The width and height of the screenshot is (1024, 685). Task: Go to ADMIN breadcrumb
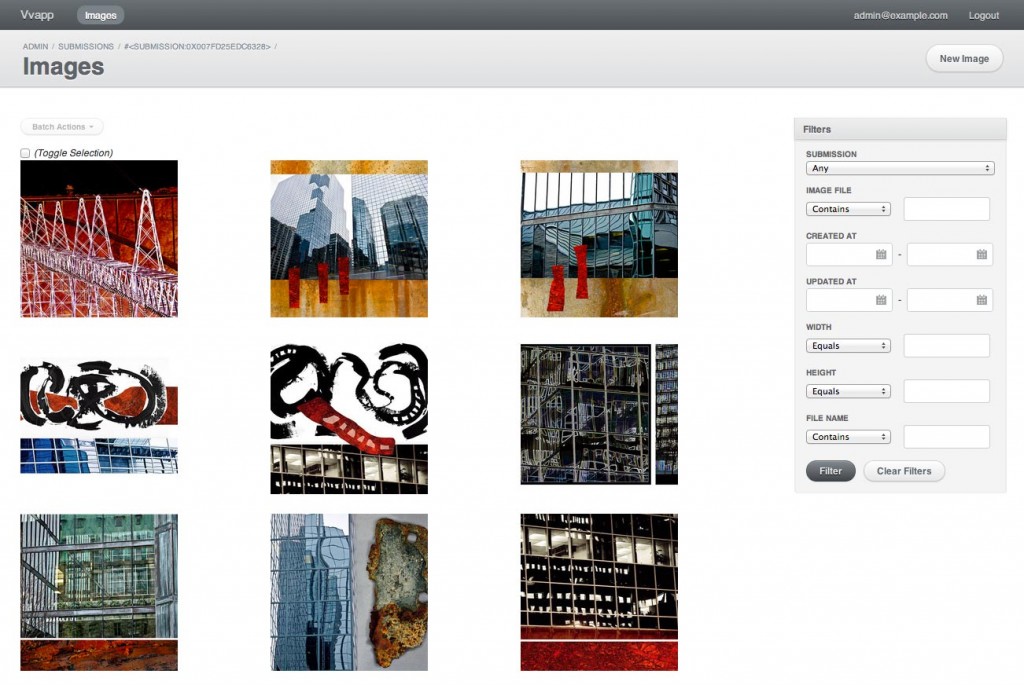pos(35,46)
